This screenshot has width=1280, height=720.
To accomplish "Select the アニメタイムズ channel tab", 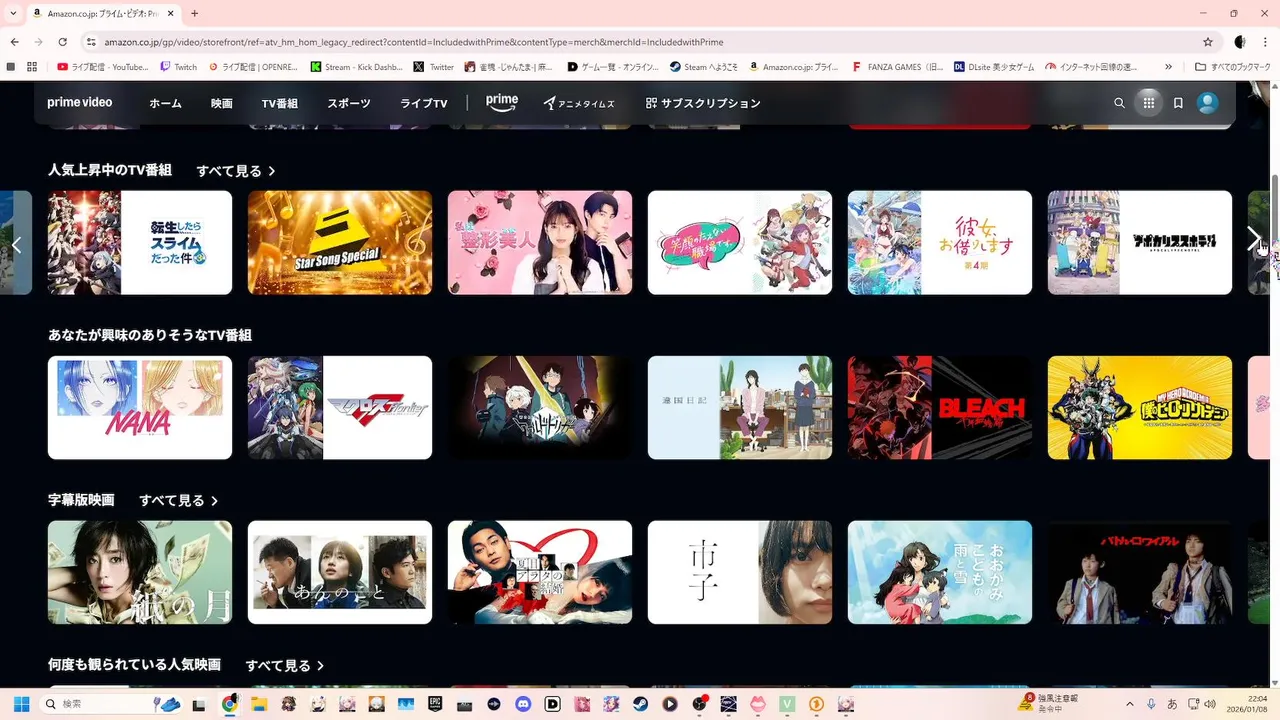I will 579,103.
